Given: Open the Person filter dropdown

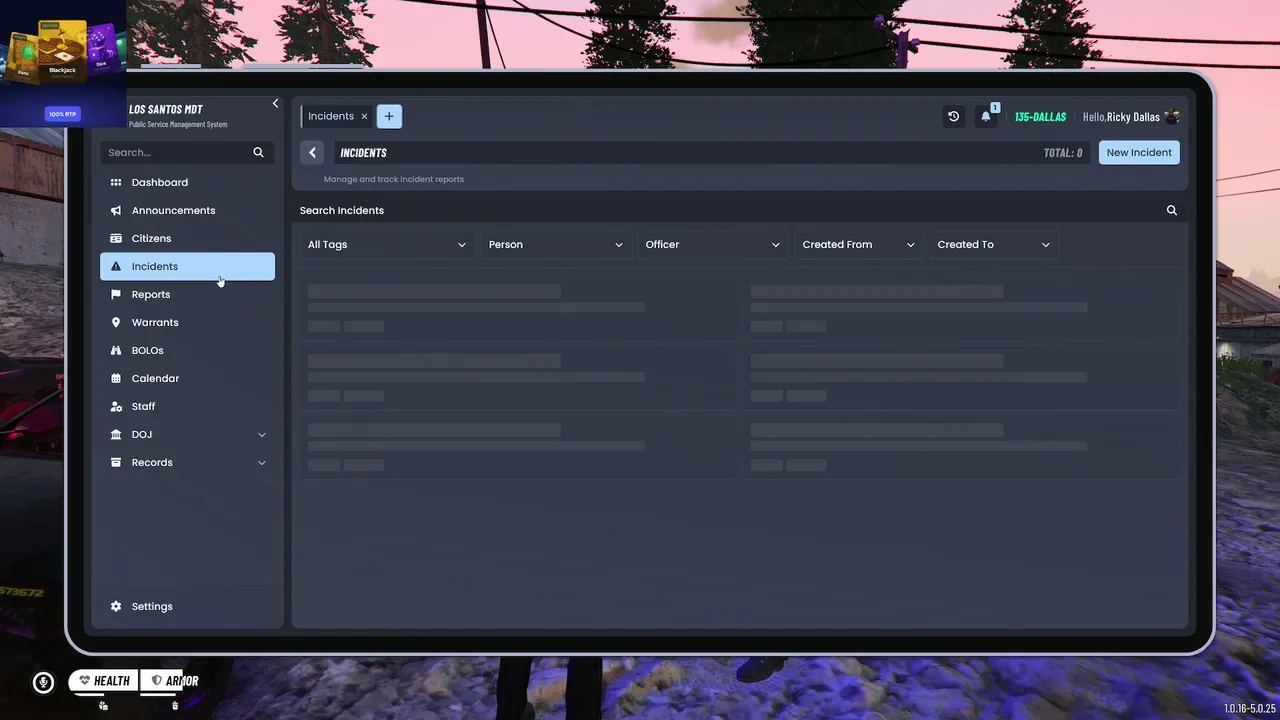Looking at the screenshot, I should pyautogui.click(x=556, y=244).
